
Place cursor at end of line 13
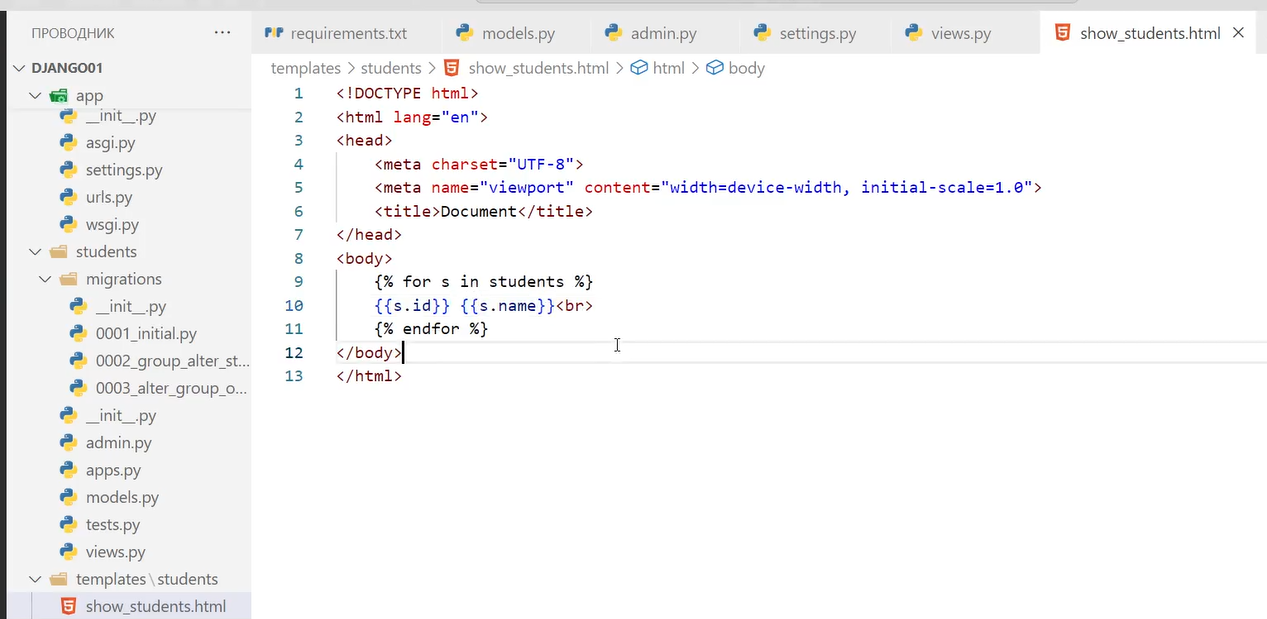(403, 376)
